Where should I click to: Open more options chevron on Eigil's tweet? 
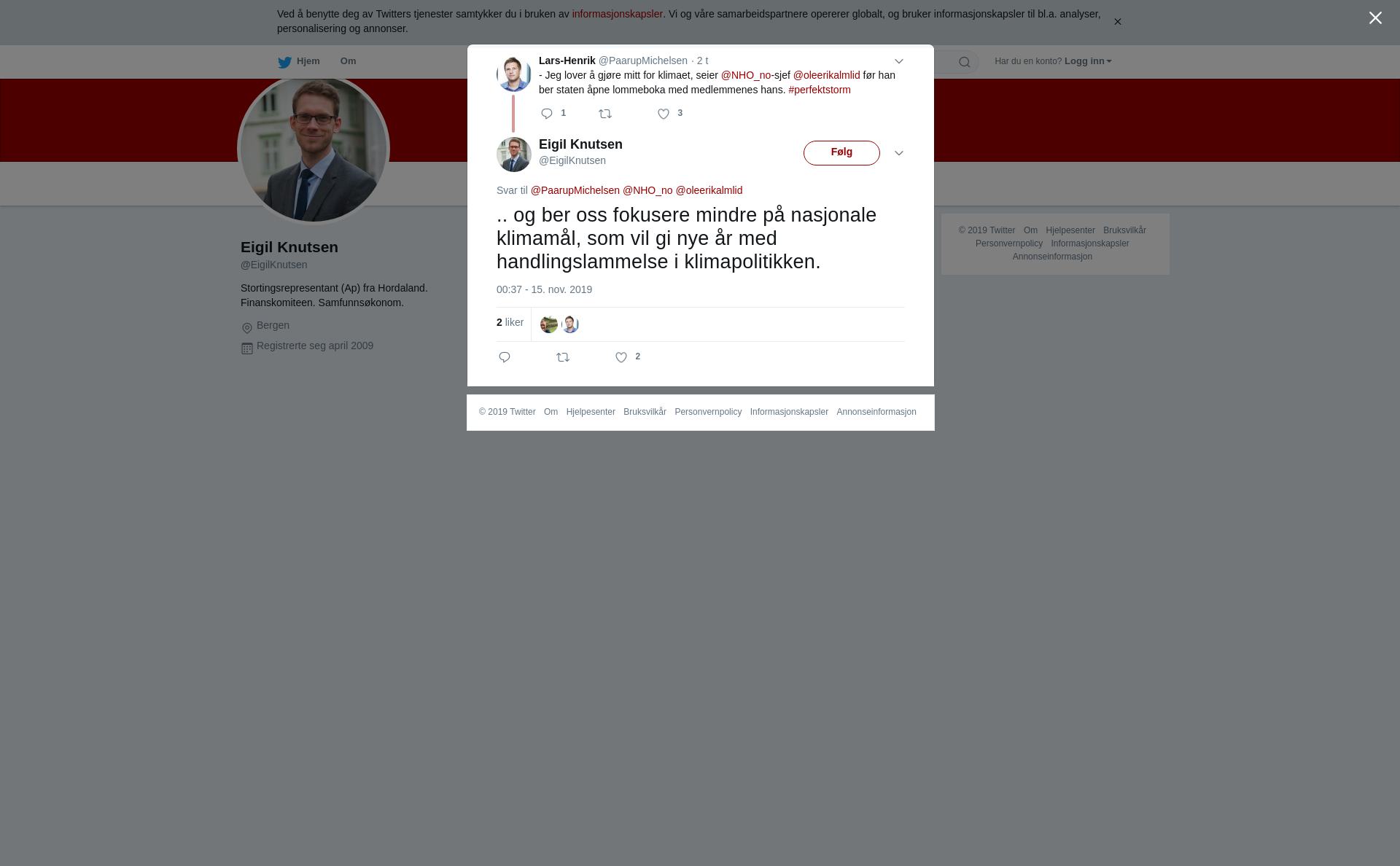coord(899,153)
